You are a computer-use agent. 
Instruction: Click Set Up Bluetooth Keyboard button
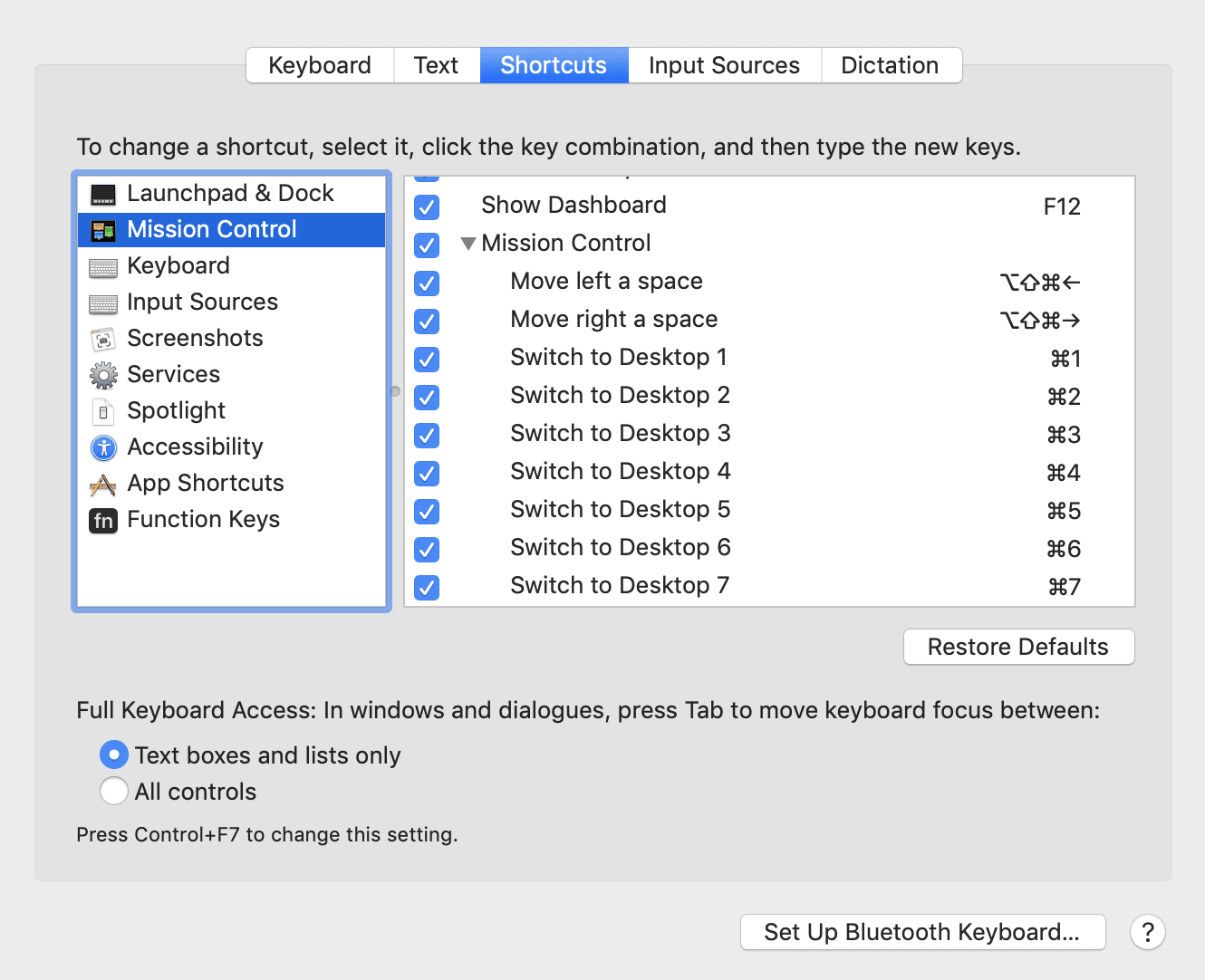[922, 932]
